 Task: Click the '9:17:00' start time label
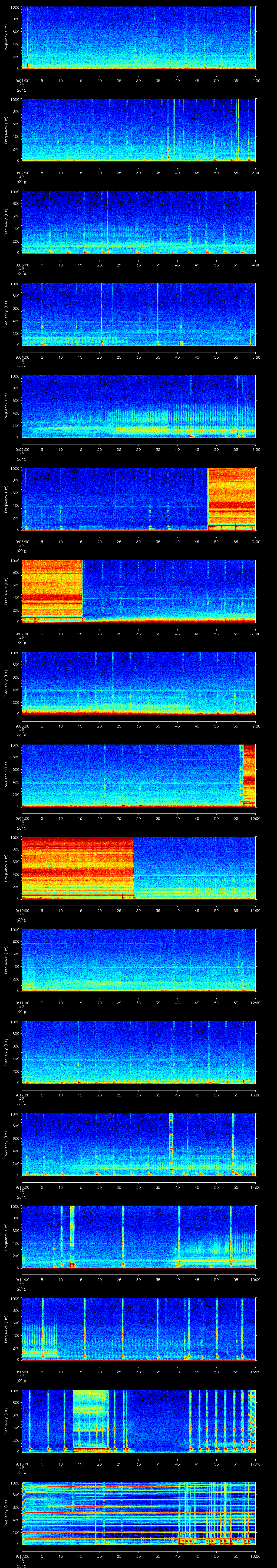tap(22, 1556)
